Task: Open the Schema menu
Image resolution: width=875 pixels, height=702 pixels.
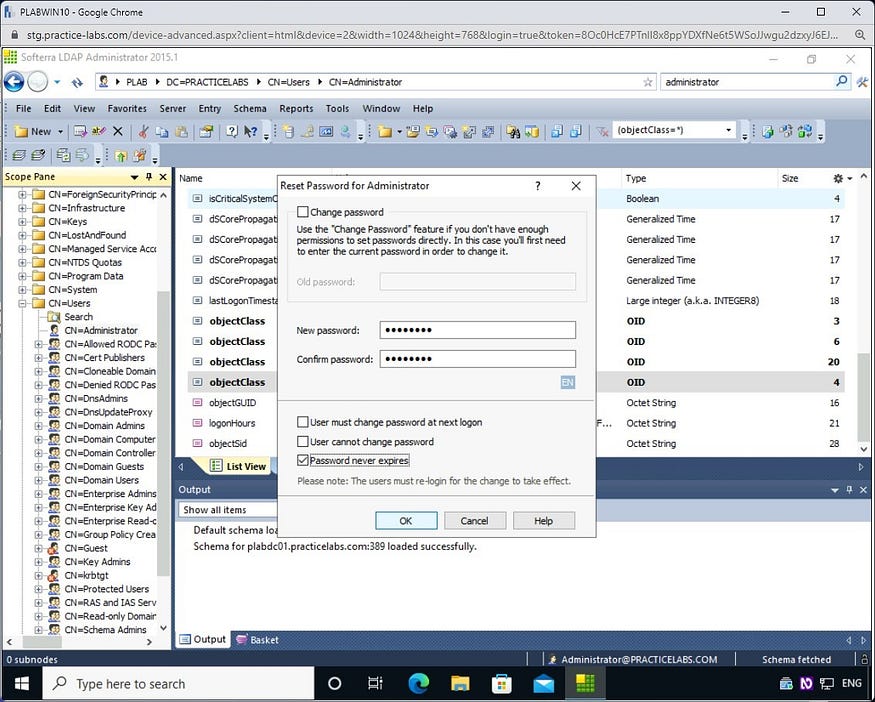Action: click(x=249, y=108)
